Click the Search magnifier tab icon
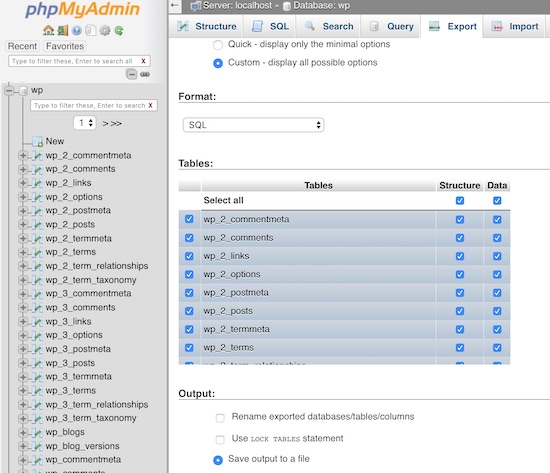The height and width of the screenshot is (473, 550). [x=310, y=26]
